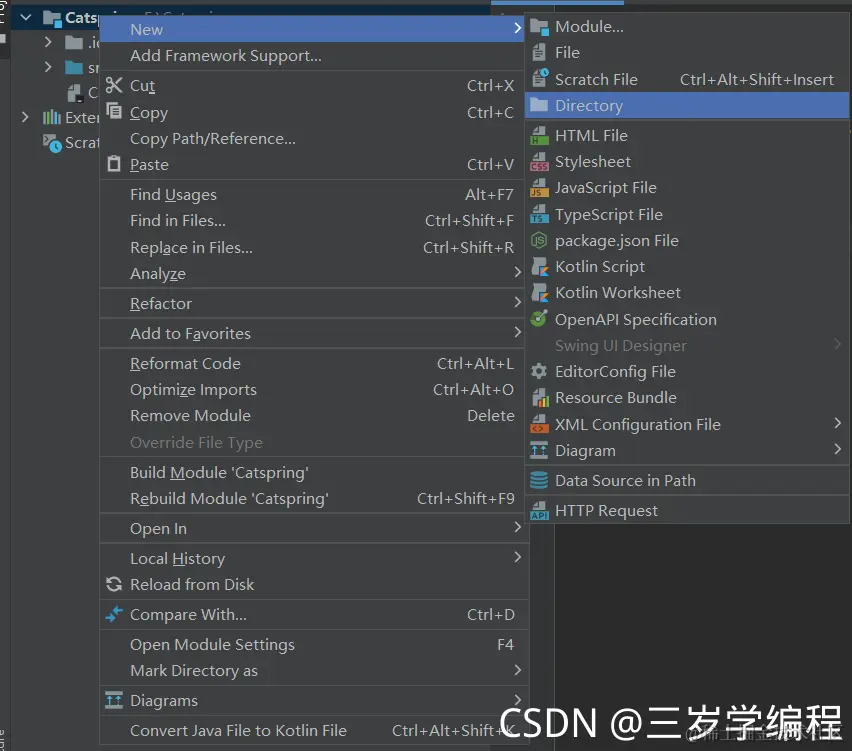This screenshot has height=751, width=852.
Task: Click the Ctrl+Alt+Shift+Insert shortcut text for Scratch File
Action: (x=756, y=80)
